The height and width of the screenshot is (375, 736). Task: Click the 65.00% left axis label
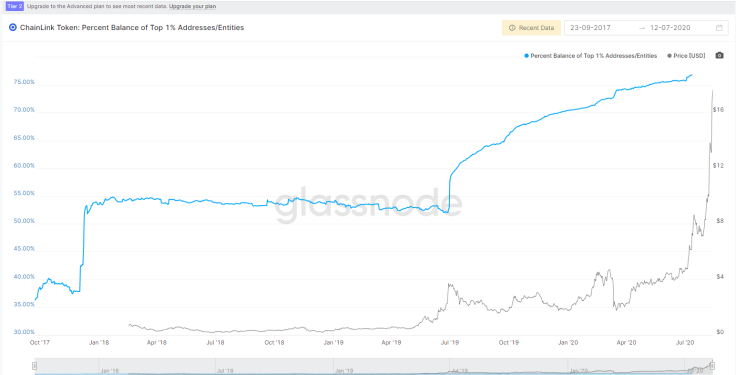tap(24, 138)
